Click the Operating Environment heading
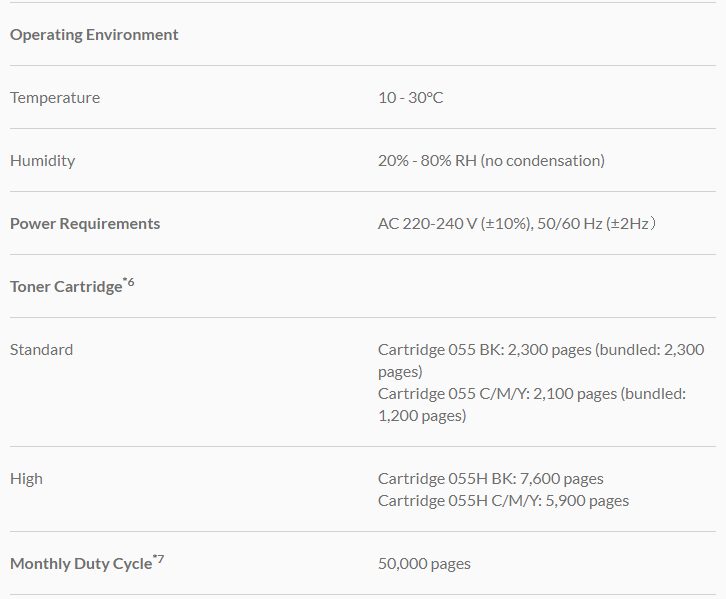 [x=94, y=35]
